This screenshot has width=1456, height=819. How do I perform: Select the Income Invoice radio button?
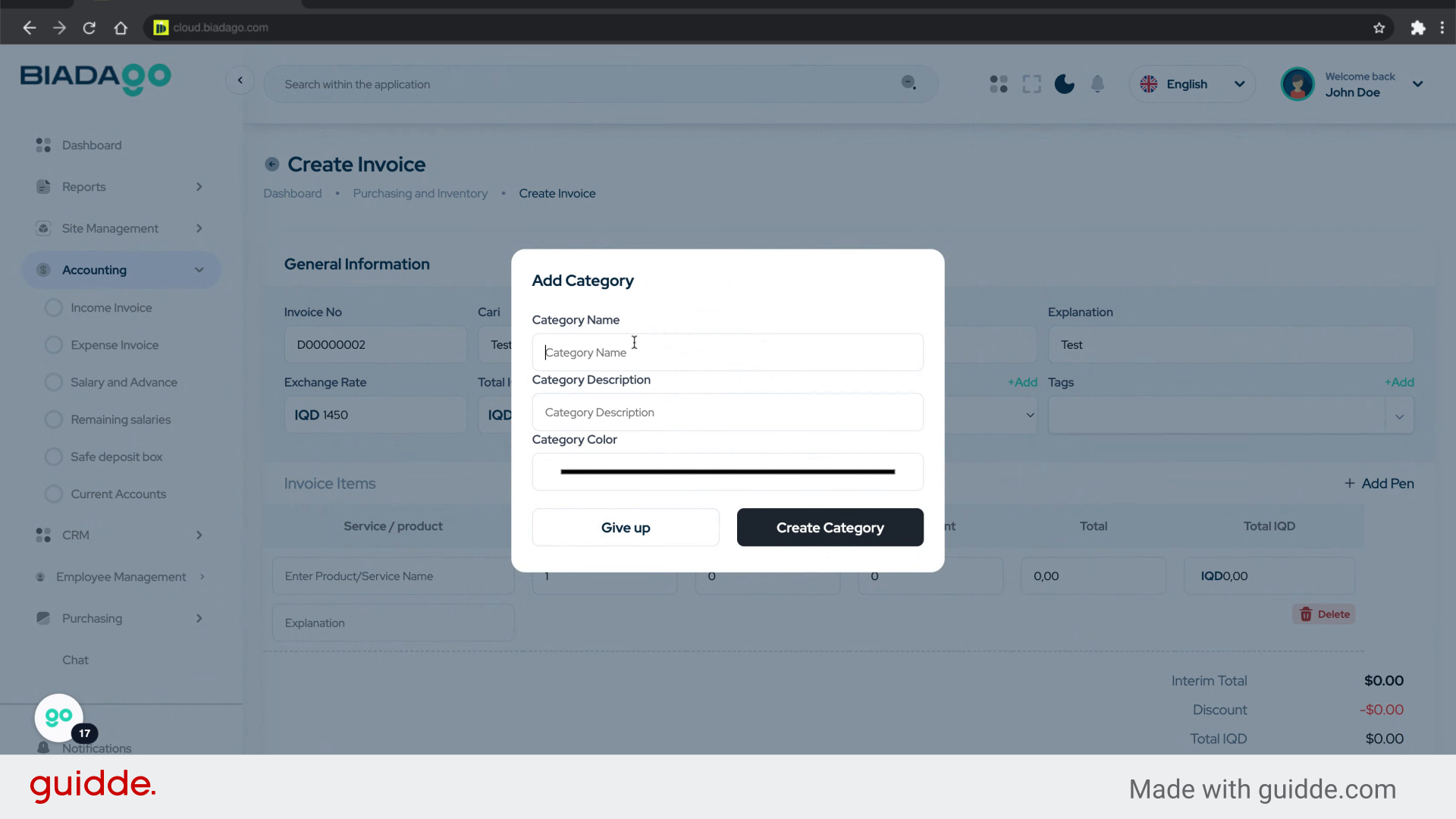[x=53, y=307]
